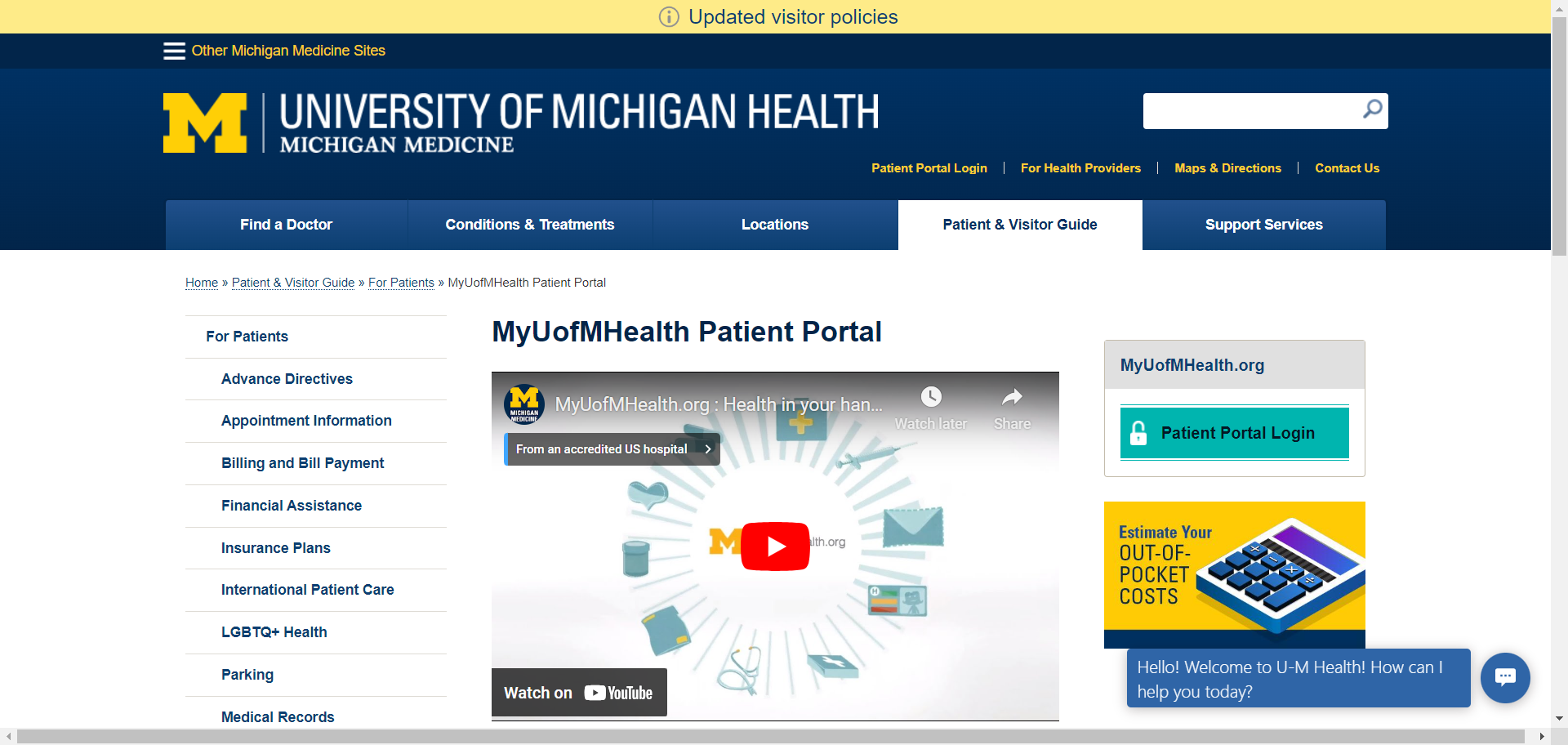Expand the accredited US hospital chevron

click(708, 449)
